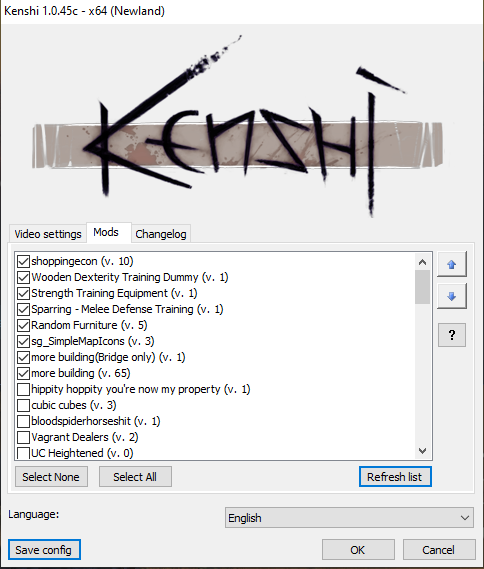
Task: Enable the Vagrant Dealers checkbox
Action: (24, 437)
